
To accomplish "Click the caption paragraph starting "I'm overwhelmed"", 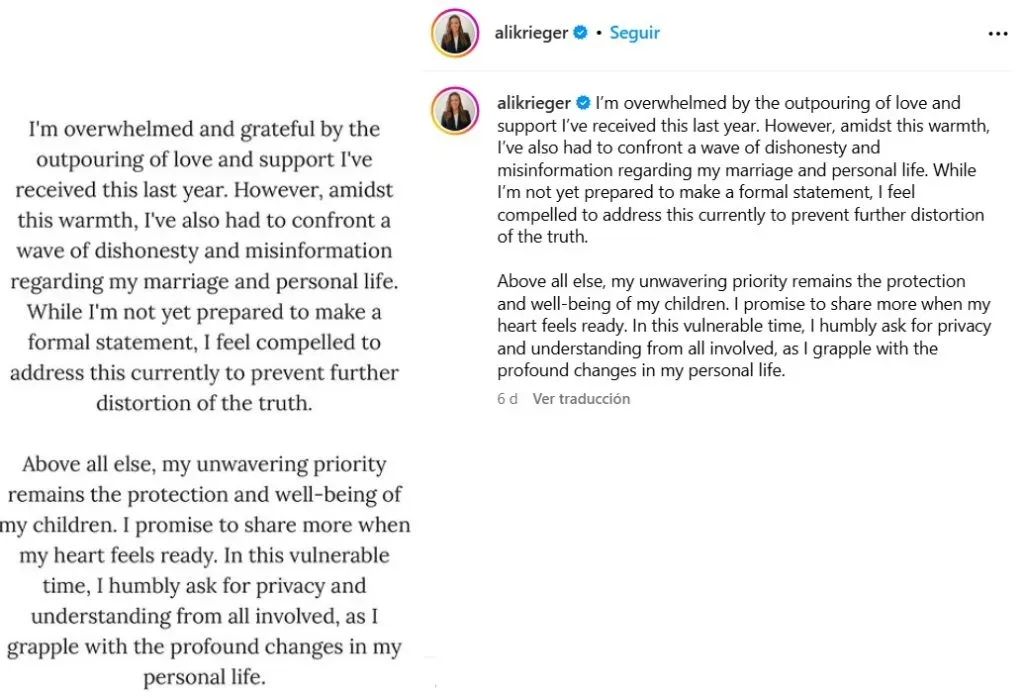I will point(743,170).
